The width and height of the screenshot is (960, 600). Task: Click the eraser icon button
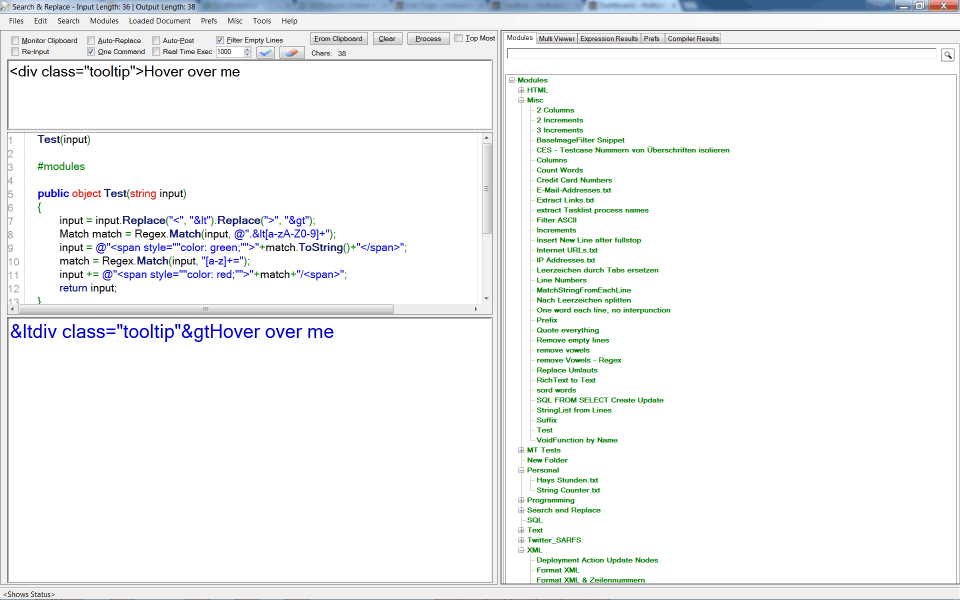click(x=292, y=53)
